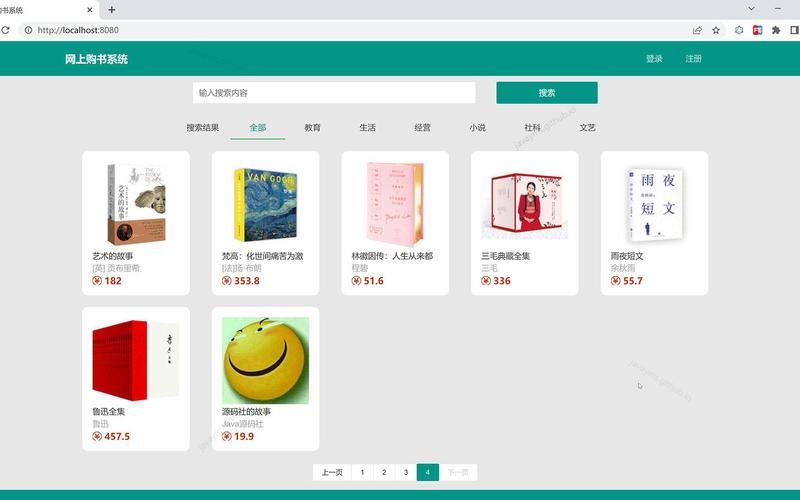Go to previous page with 上一页

(x=332, y=472)
